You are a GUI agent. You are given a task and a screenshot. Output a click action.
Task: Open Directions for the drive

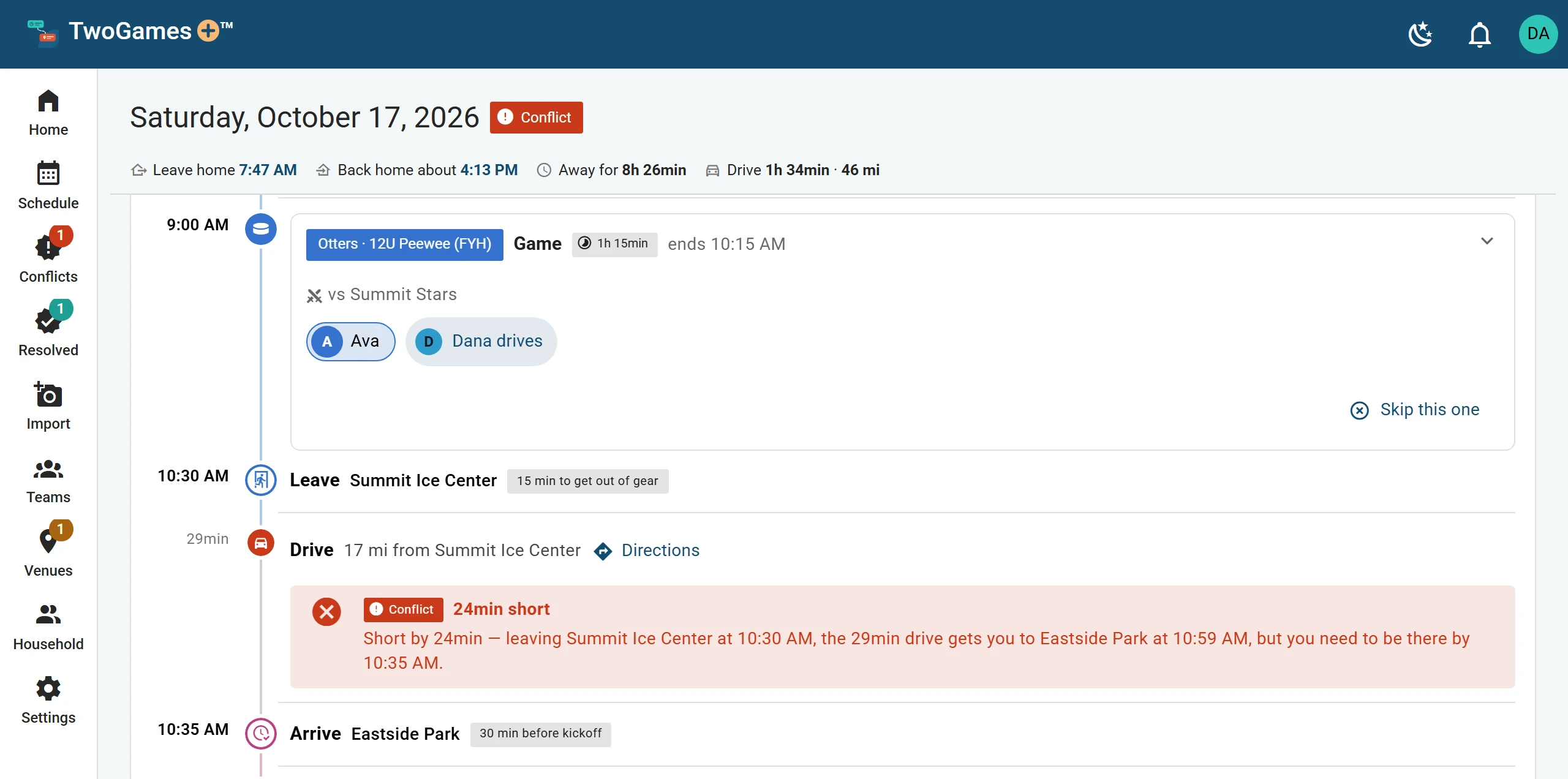coord(647,551)
